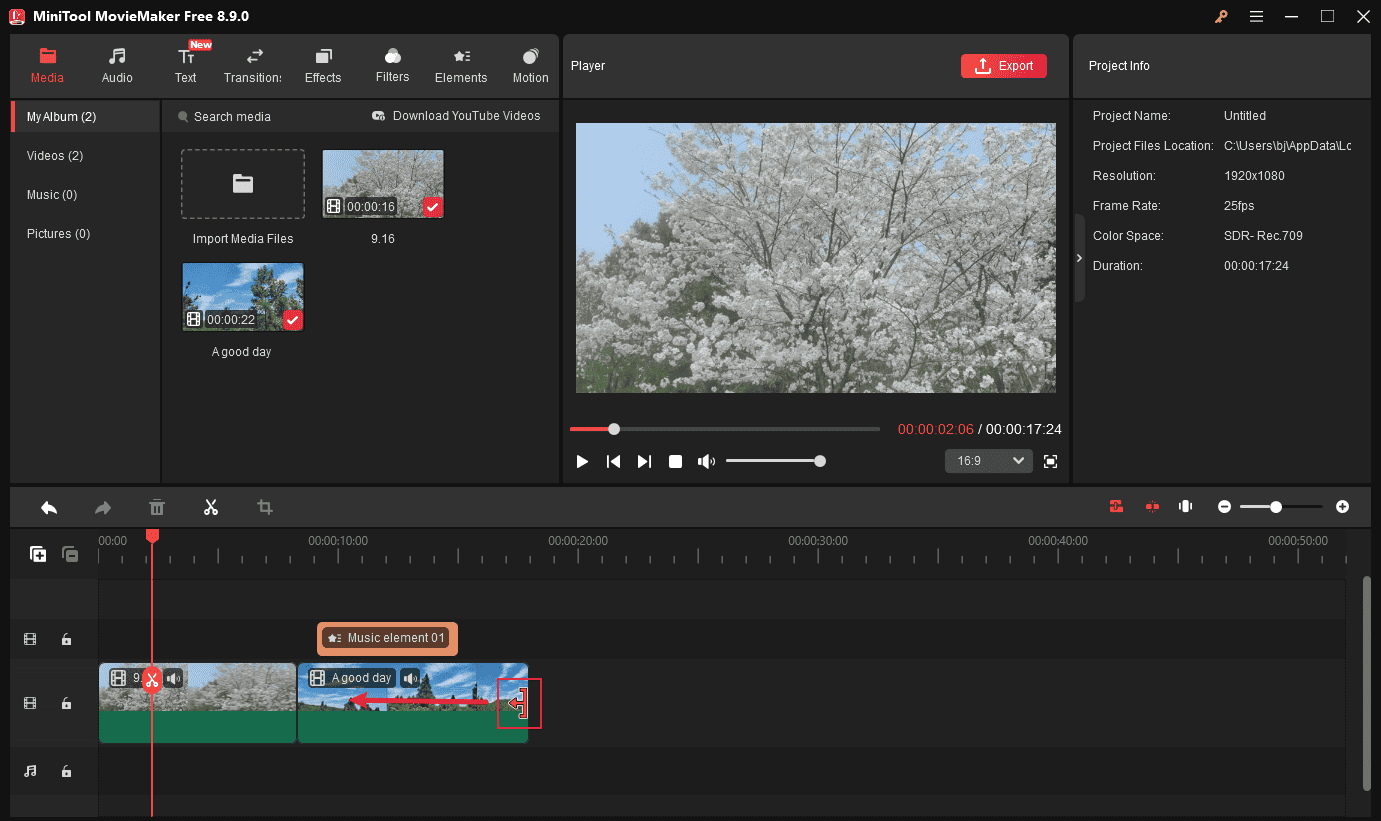The image size is (1381, 821).
Task: Mute the 9.16 clip audio
Action: click(174, 678)
